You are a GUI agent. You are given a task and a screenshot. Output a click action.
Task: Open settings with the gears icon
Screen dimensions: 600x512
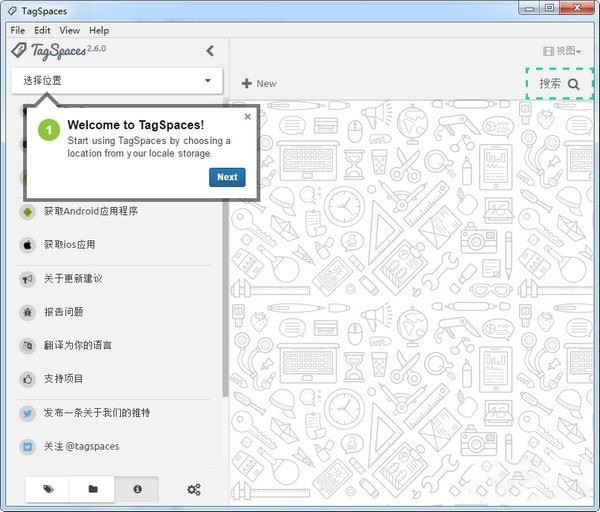click(x=194, y=489)
